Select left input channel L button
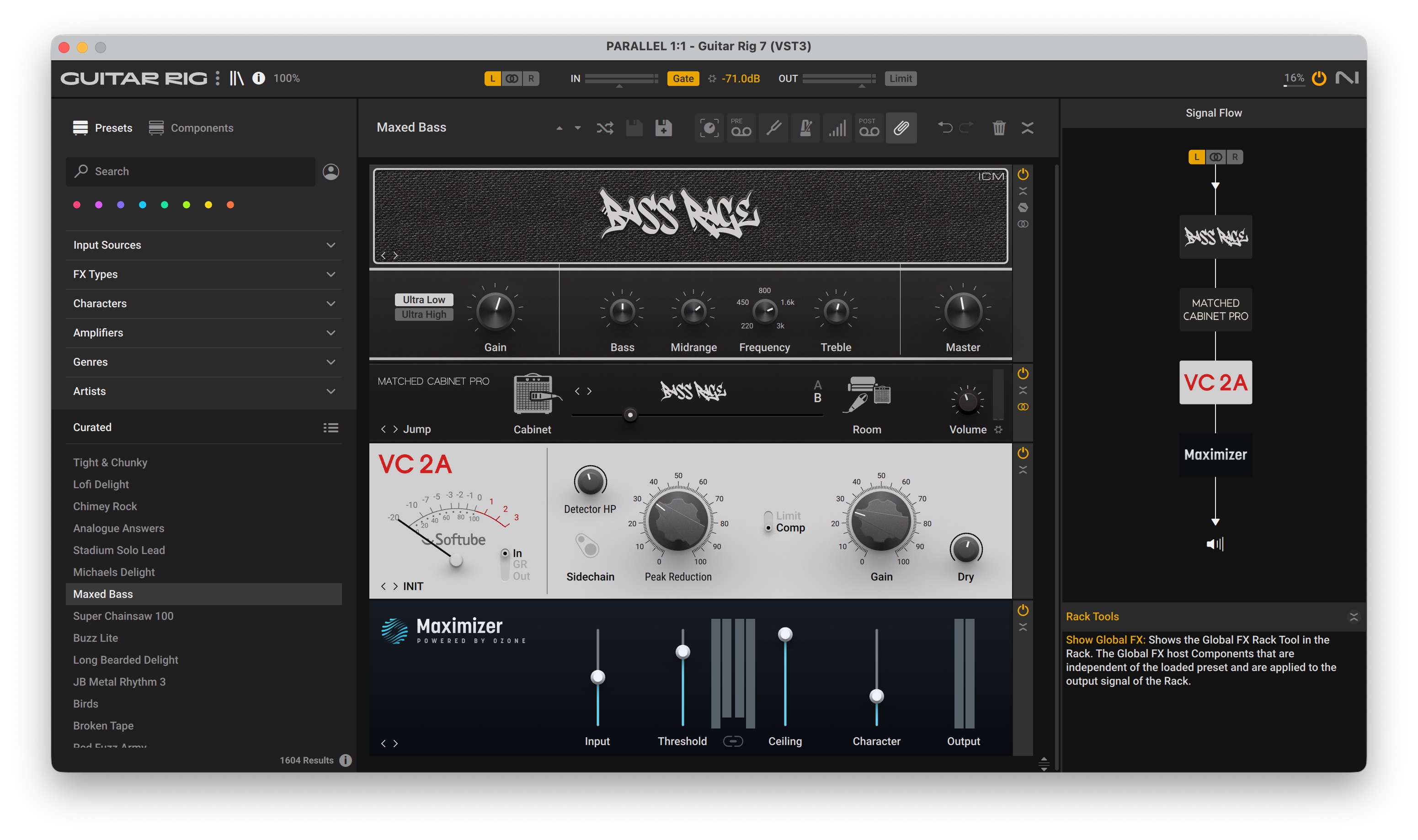Viewport: 1418px width, 840px height. click(x=492, y=79)
